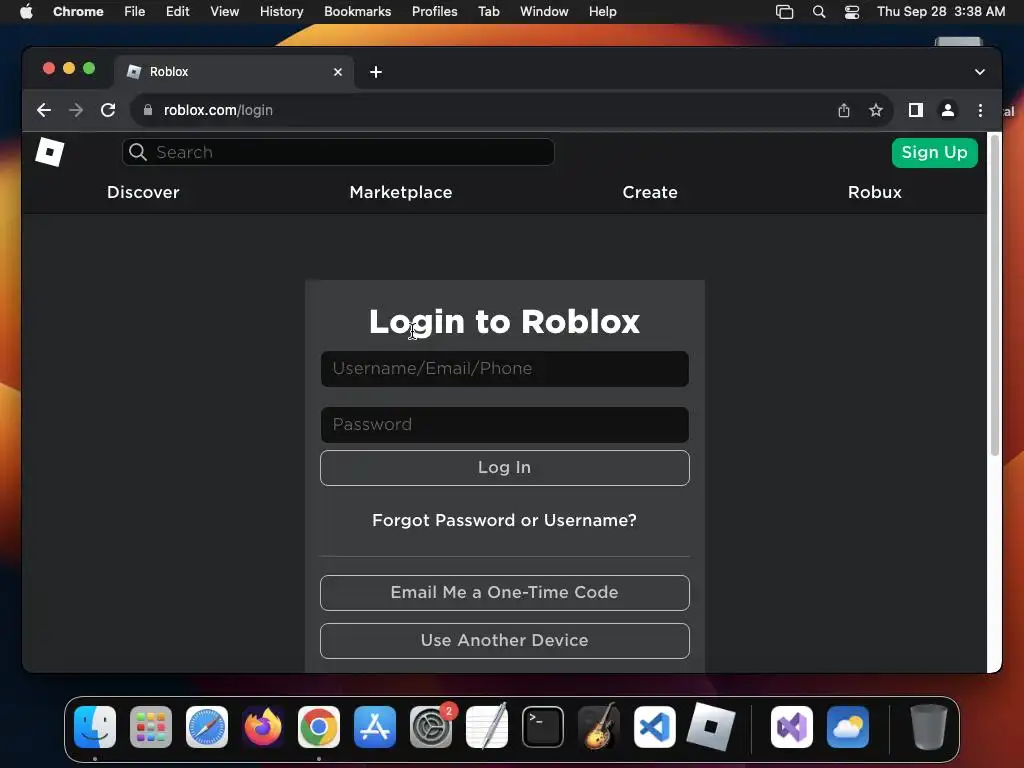Click Use Another Device button

coord(505,641)
